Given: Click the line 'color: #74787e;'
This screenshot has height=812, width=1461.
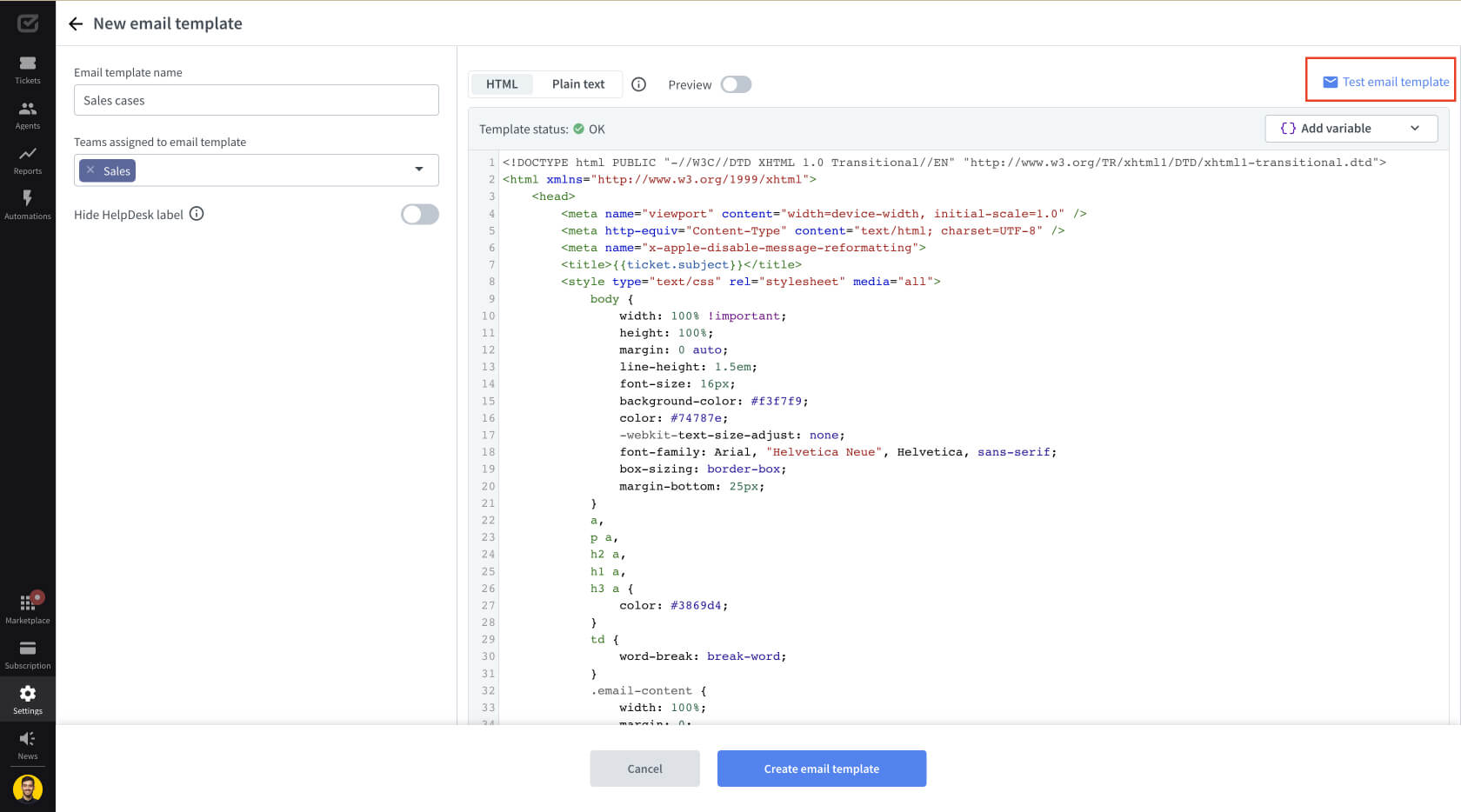Looking at the screenshot, I should [673, 418].
